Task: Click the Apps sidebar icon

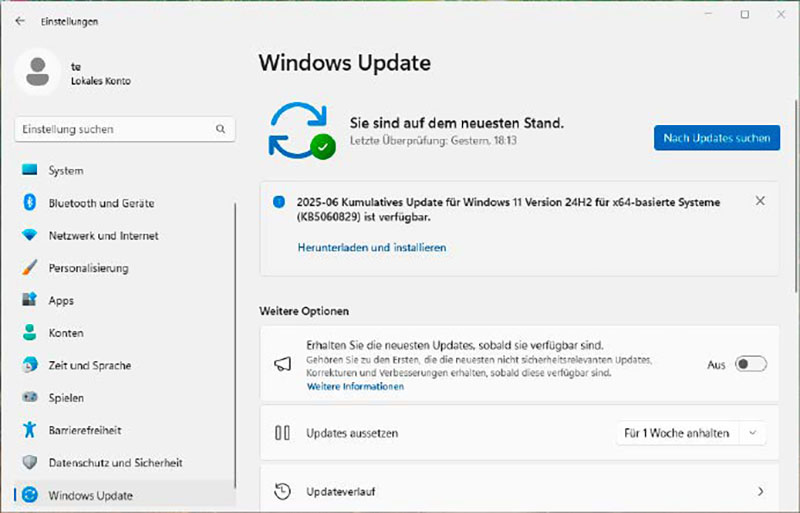Action: click(30, 300)
